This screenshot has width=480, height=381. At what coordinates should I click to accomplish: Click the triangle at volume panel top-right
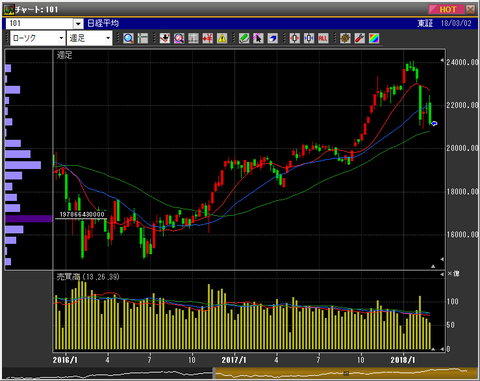coord(442,274)
